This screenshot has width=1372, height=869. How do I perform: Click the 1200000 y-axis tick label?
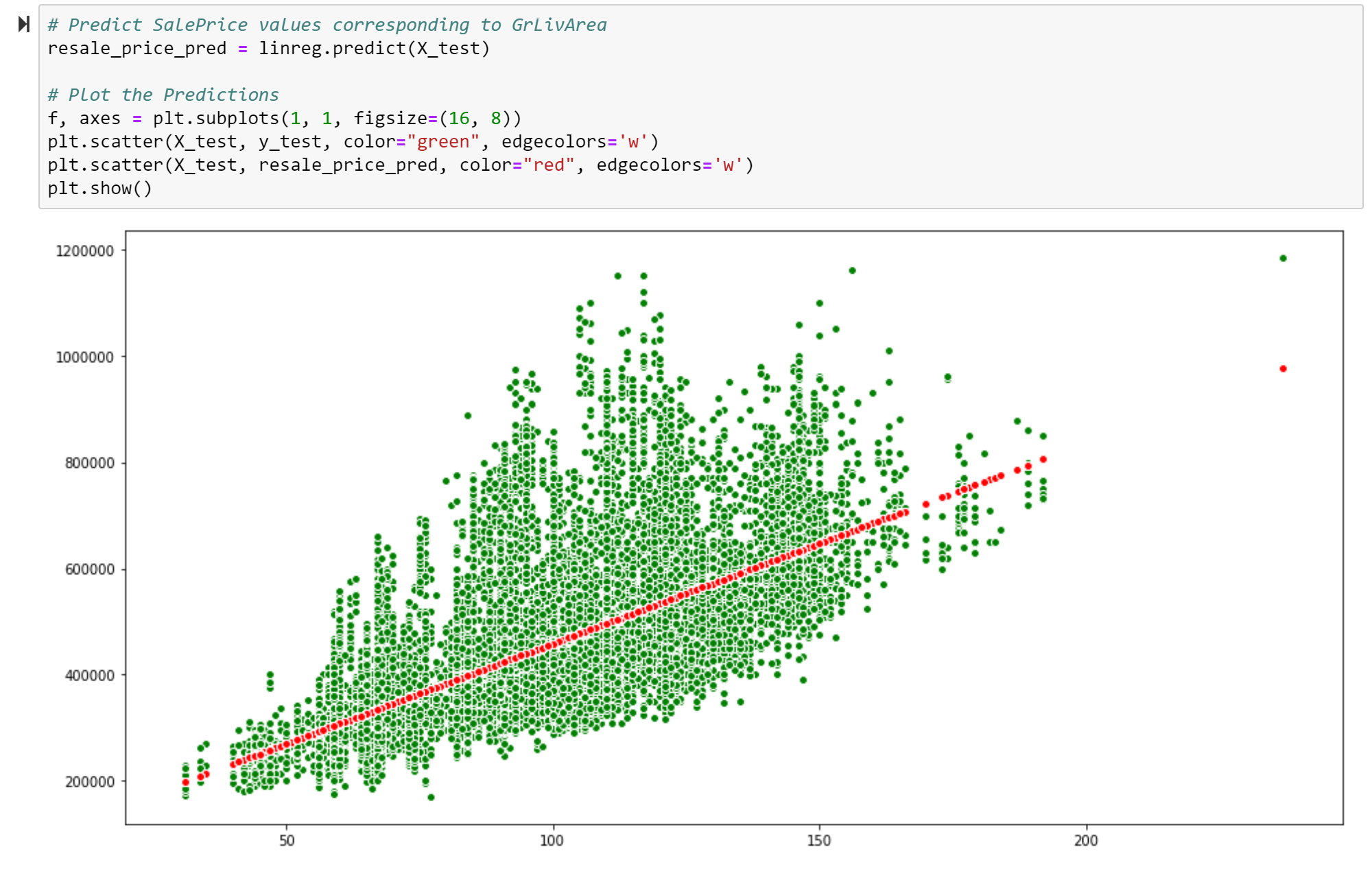coord(84,251)
